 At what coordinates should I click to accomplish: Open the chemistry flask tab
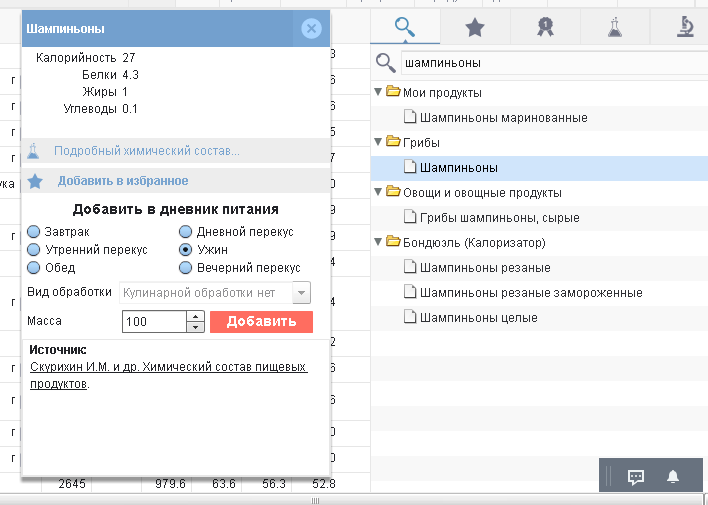click(x=615, y=28)
